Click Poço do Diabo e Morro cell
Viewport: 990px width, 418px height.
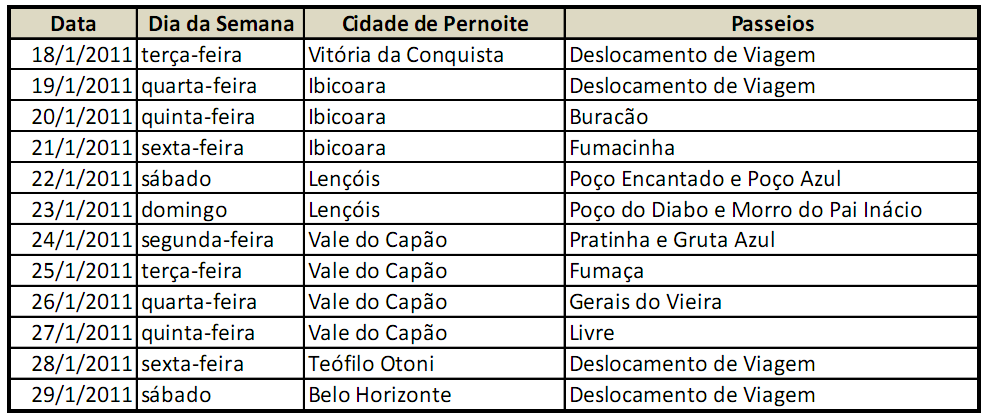(x=745, y=210)
